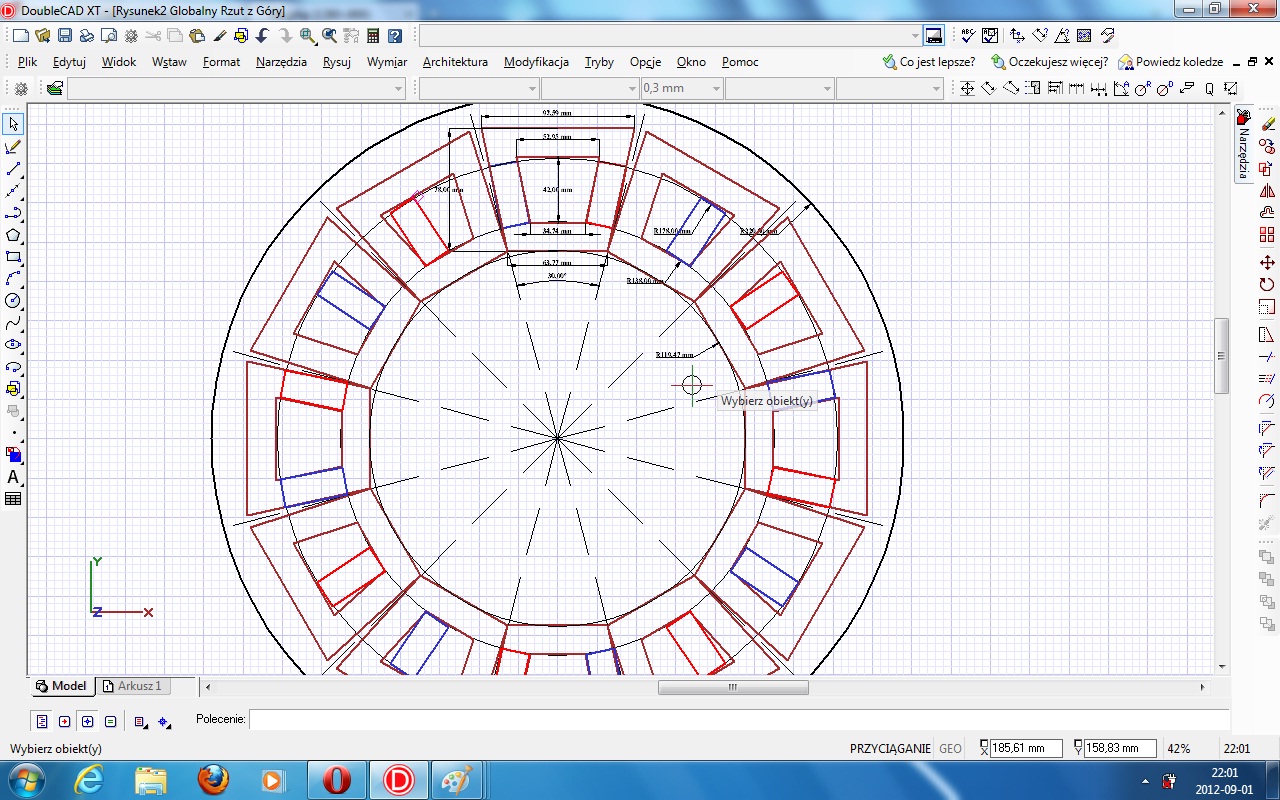
Task: Toggle GEO mode in status bar
Action: [x=950, y=748]
